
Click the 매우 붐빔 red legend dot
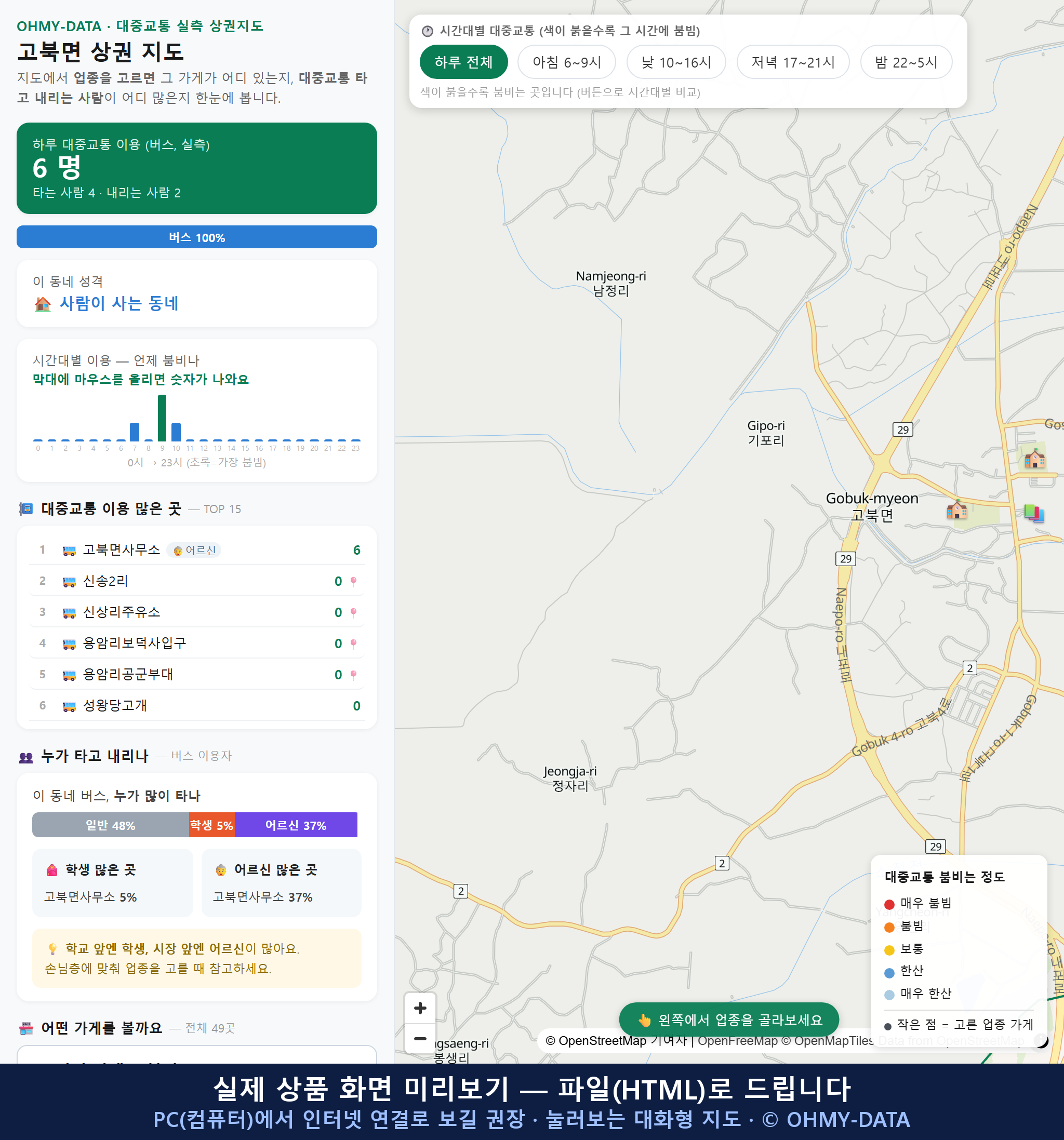tap(889, 904)
